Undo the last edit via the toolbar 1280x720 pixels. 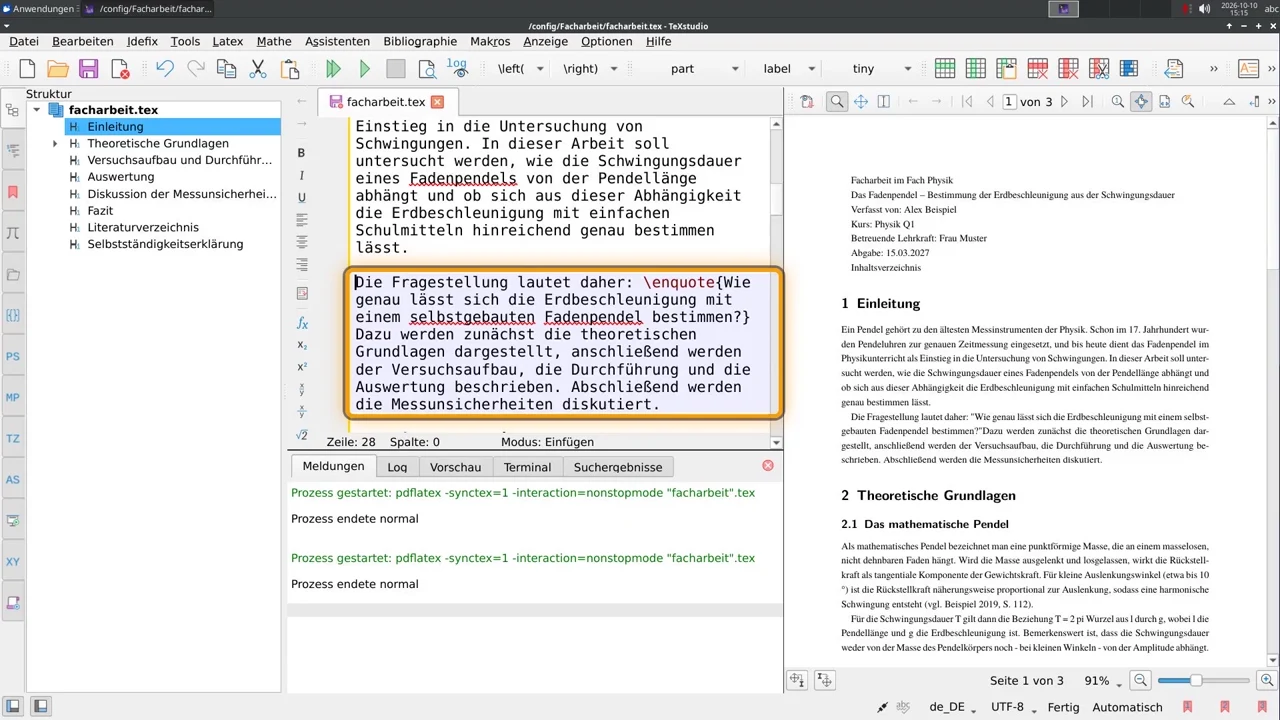click(x=165, y=69)
